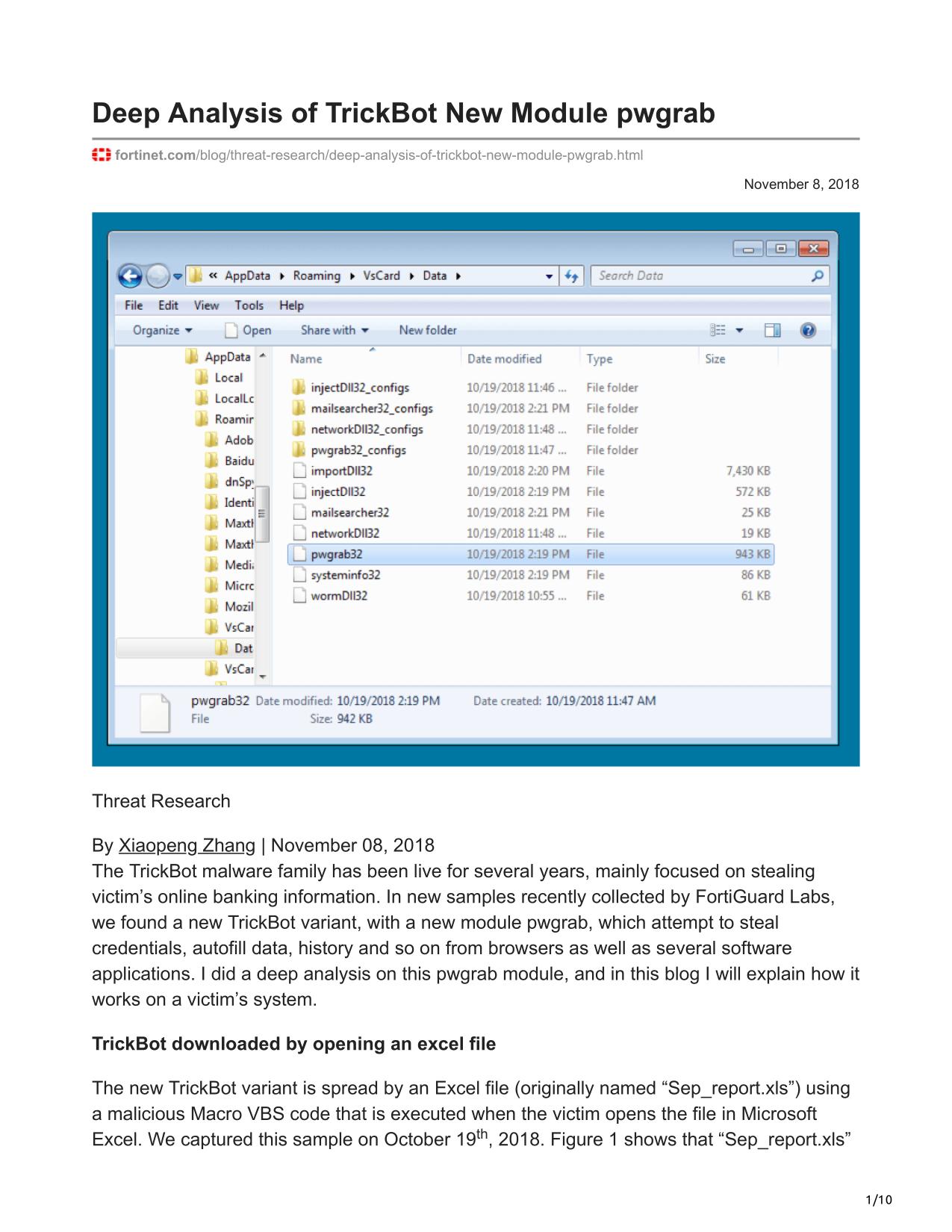Expand the arrow after Roaming breadcrumb
The width and height of the screenshot is (952, 1232).
pos(351,276)
